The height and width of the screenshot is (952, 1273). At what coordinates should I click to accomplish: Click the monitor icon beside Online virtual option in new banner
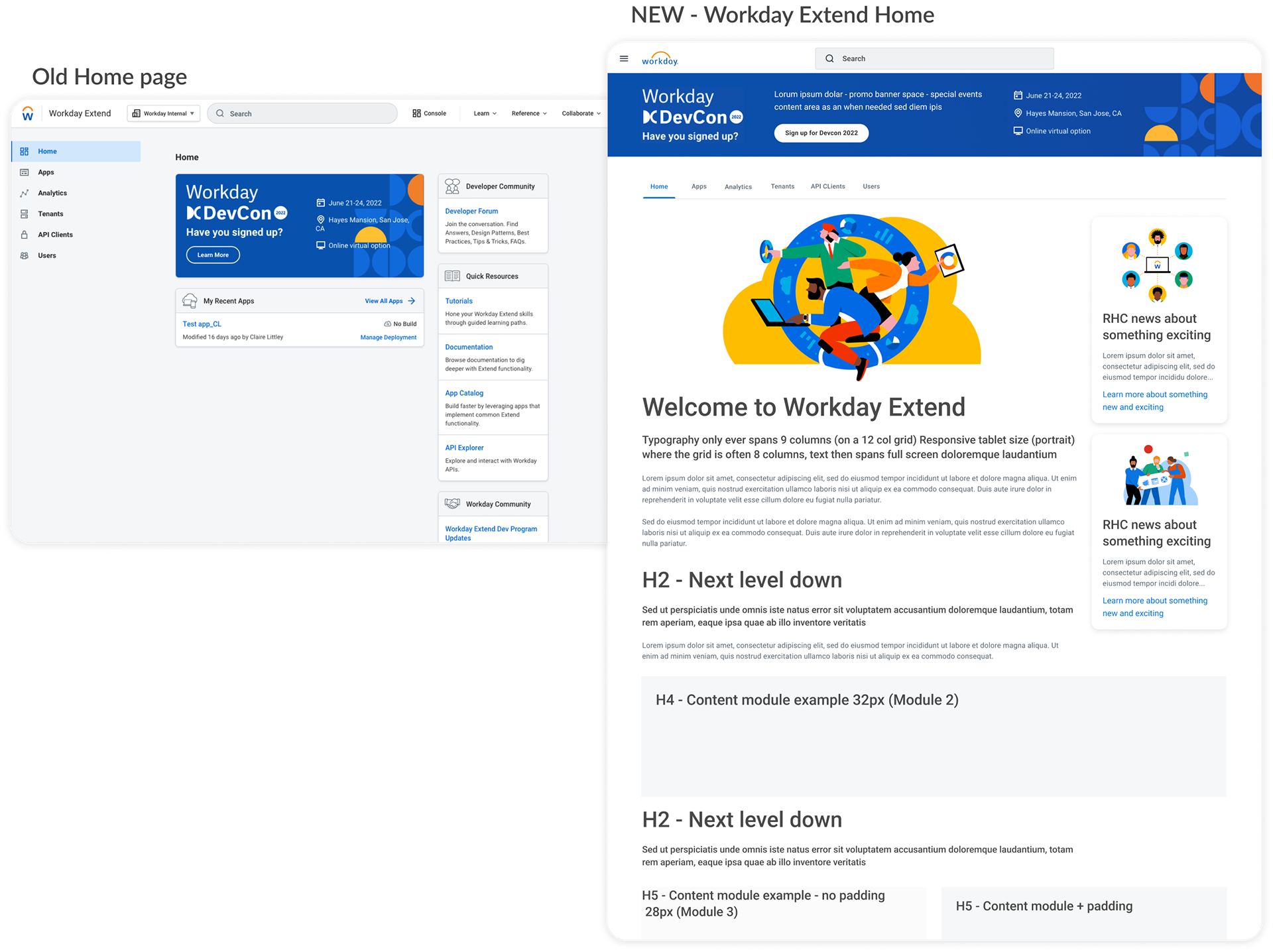1018,131
